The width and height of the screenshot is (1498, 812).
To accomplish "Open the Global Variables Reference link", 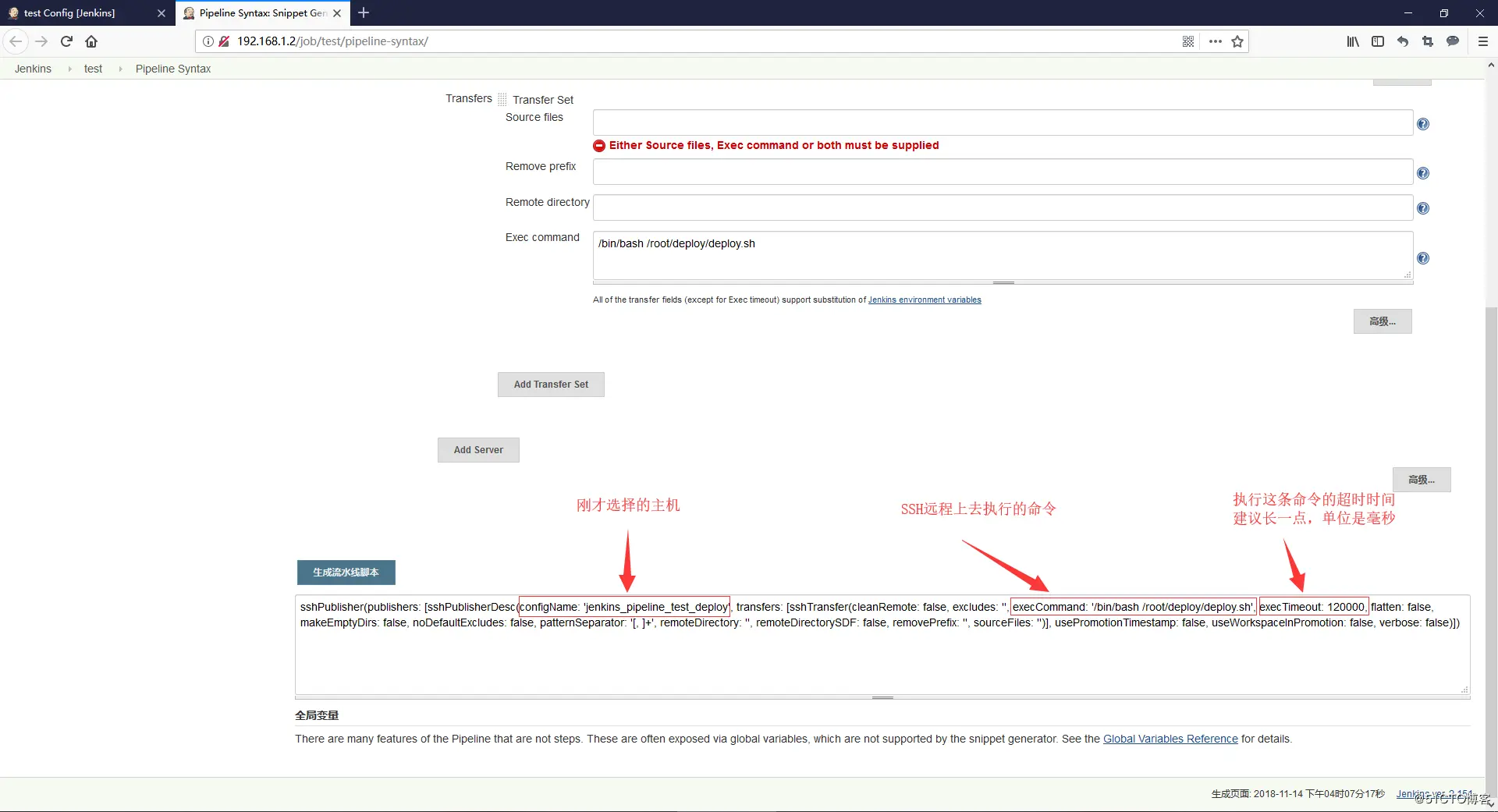I will pyautogui.click(x=1170, y=739).
